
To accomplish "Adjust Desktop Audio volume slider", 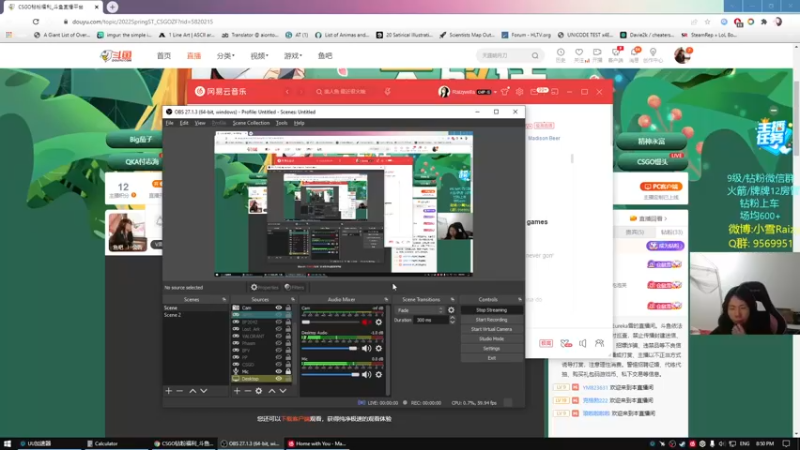I will (x=330, y=348).
